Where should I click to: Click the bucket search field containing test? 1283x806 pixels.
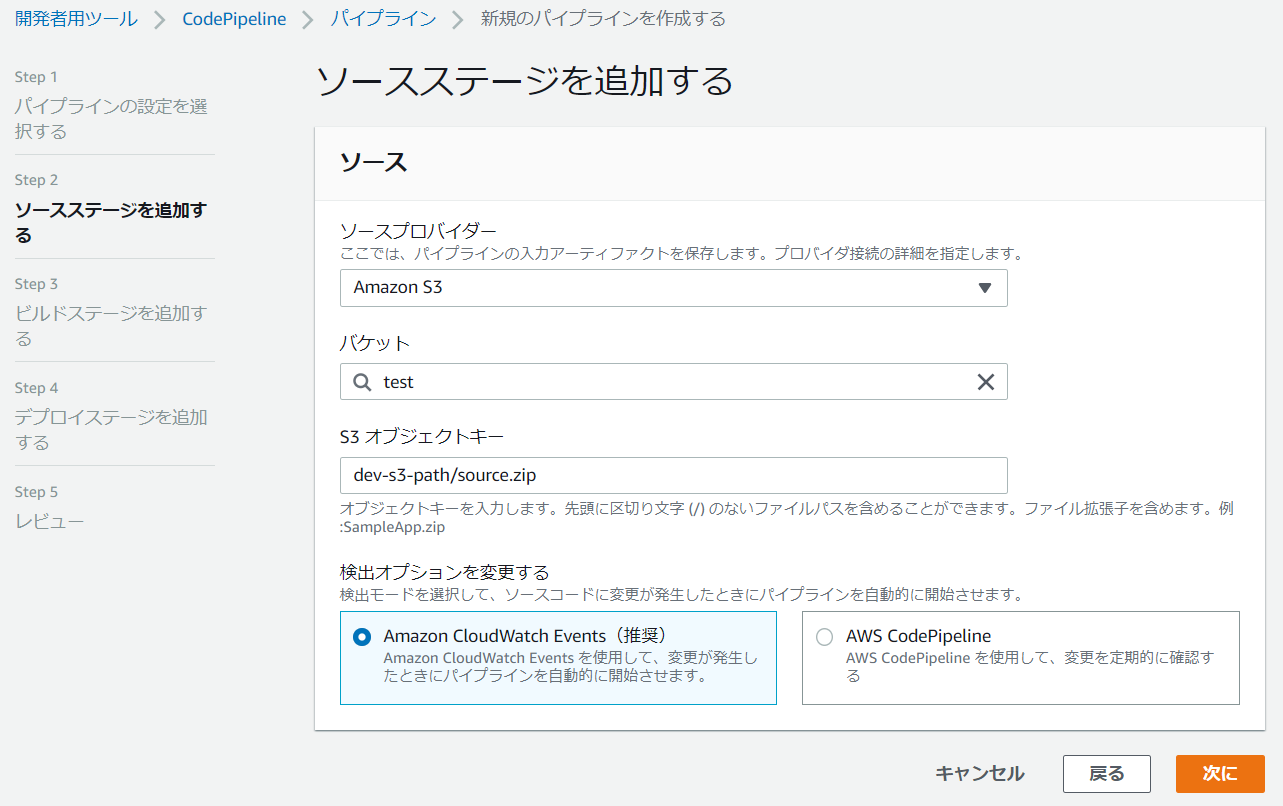[x=673, y=382]
